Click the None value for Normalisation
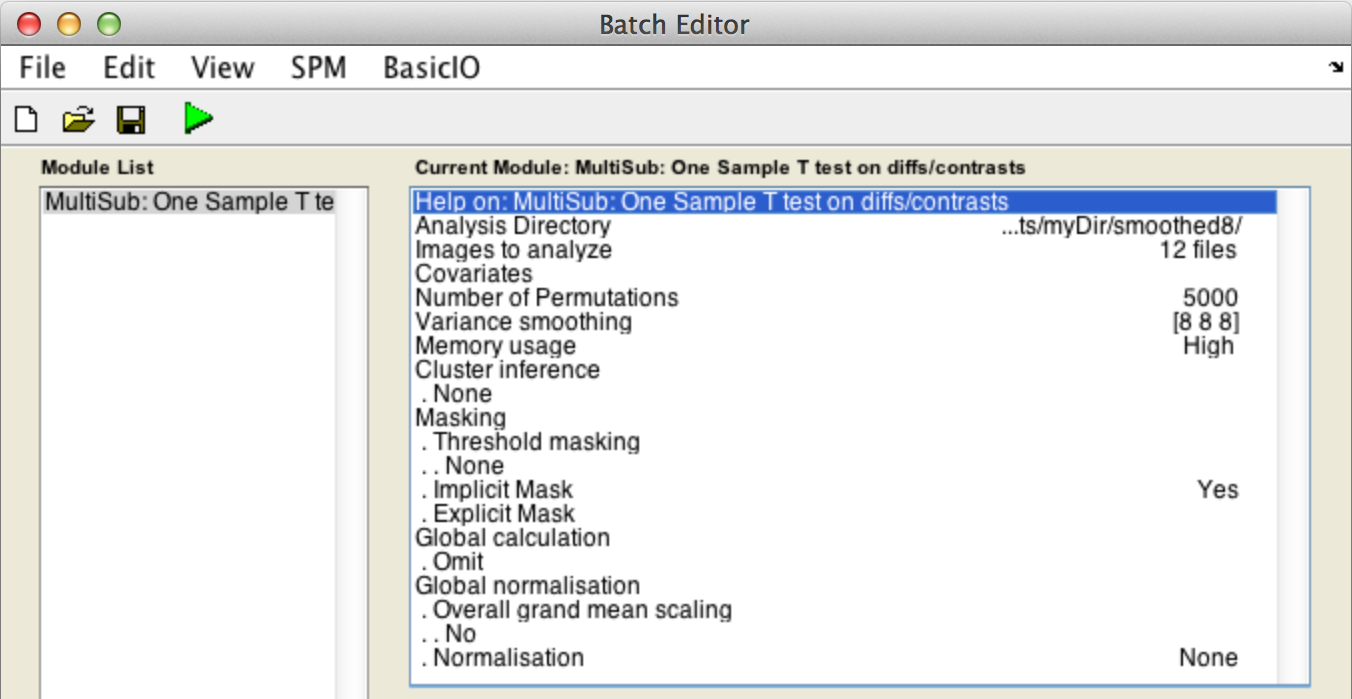1352x699 pixels. tap(1208, 658)
